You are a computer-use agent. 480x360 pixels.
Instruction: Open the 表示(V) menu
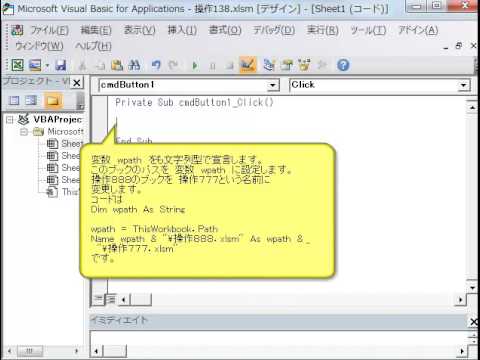pos(140,30)
